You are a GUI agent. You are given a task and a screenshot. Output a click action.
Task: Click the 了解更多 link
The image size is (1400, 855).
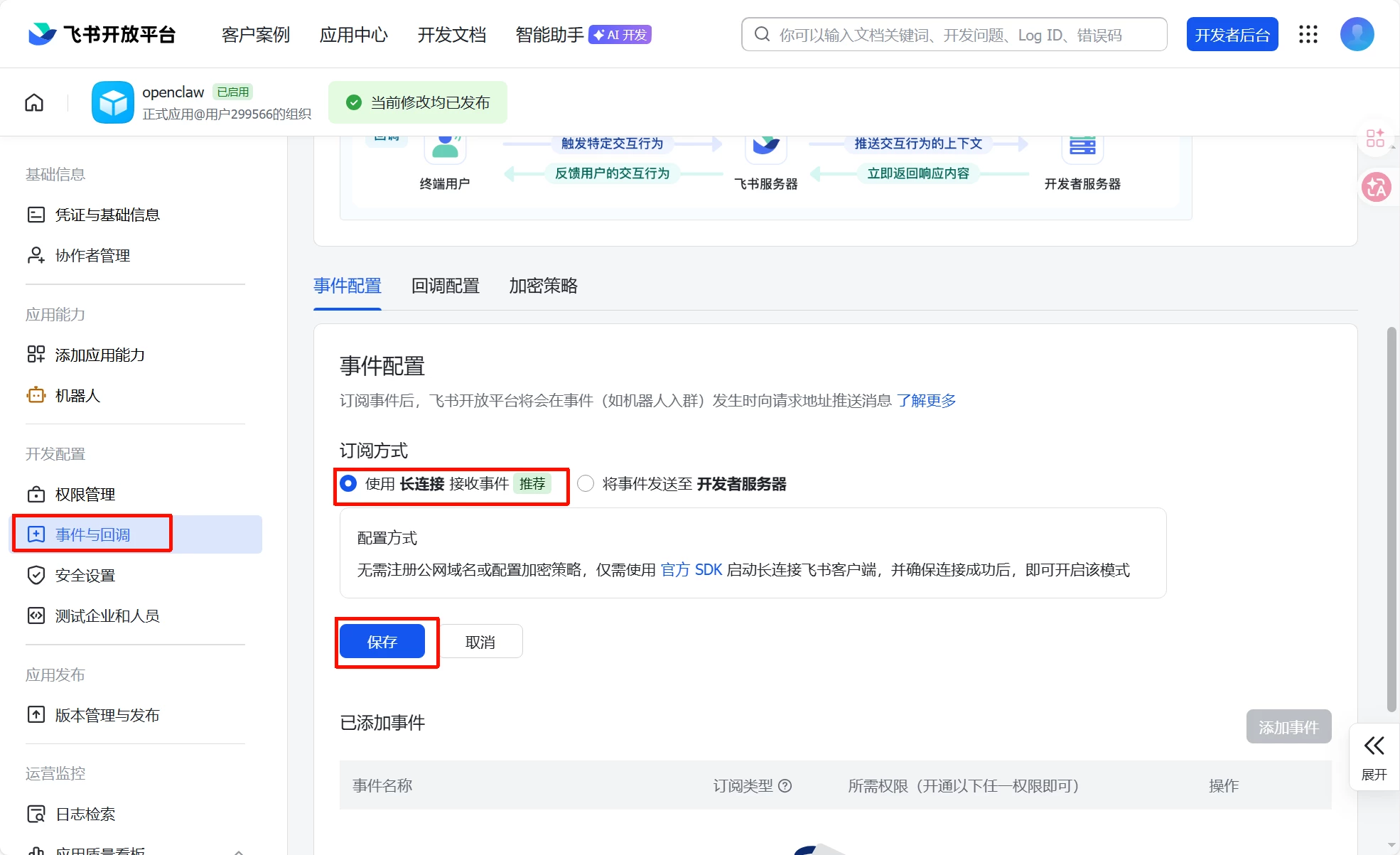click(x=926, y=401)
